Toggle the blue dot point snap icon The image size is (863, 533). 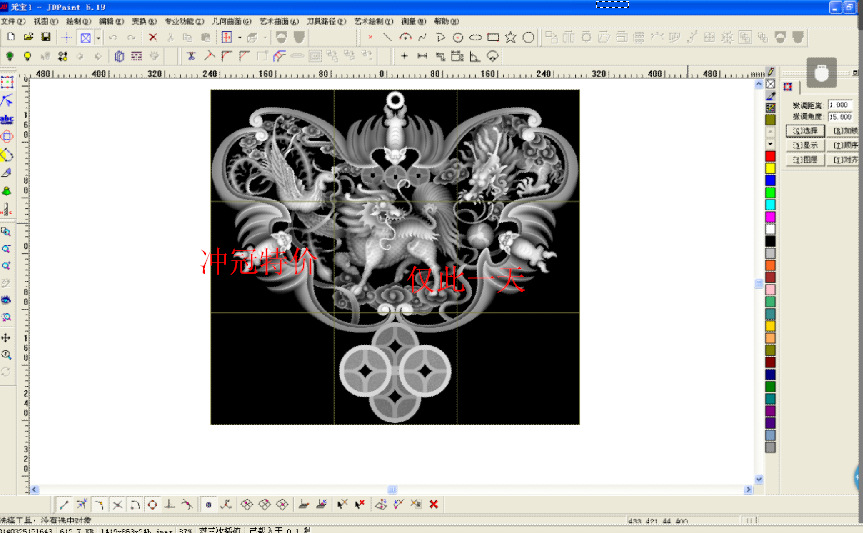[x=208, y=504]
